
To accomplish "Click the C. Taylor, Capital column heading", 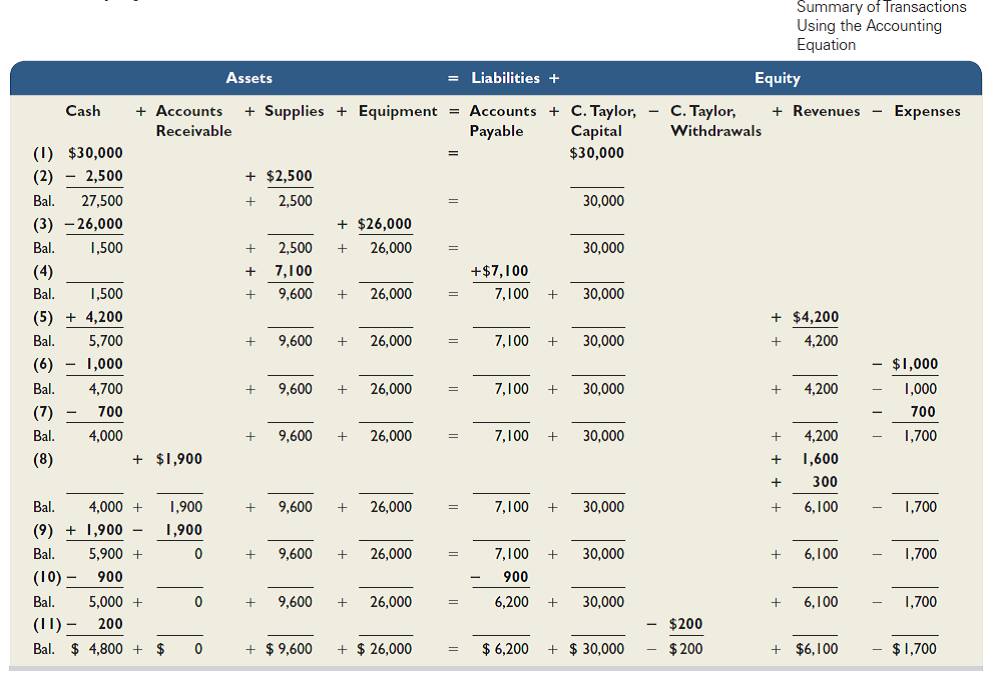I will point(602,121).
